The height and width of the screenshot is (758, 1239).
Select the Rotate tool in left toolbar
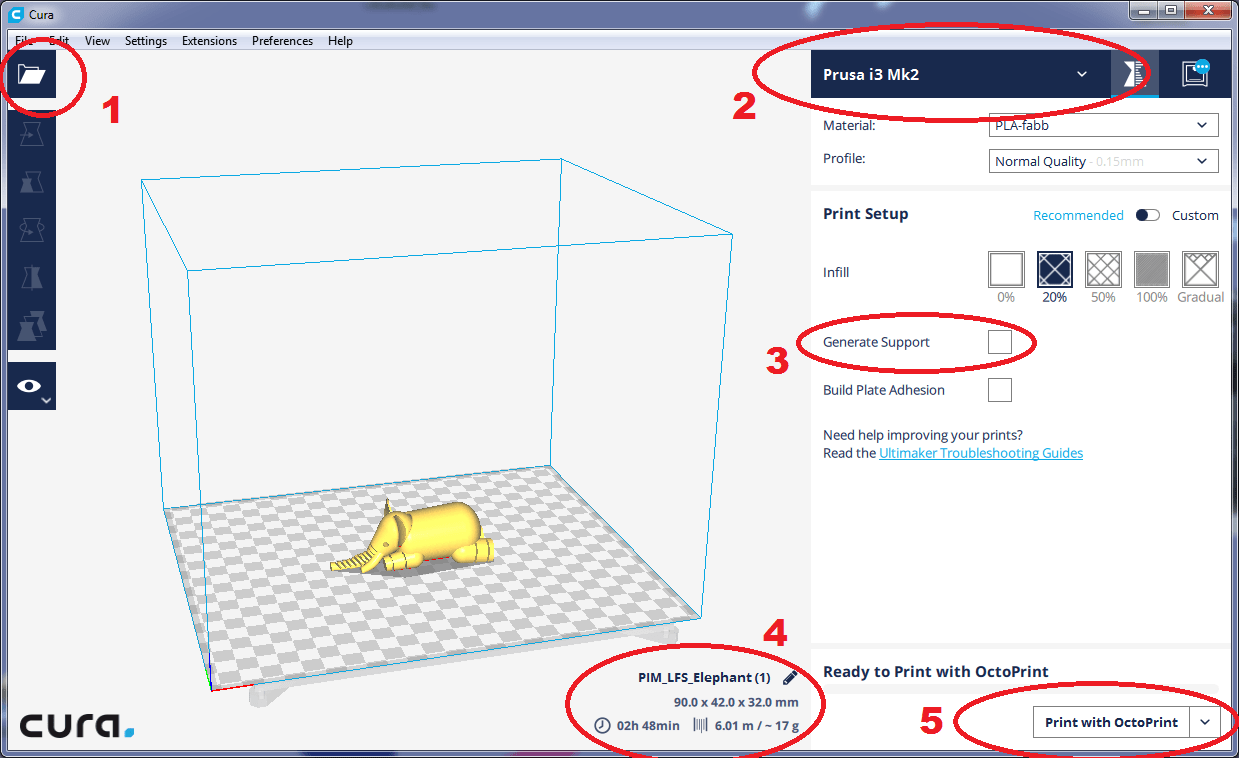[32, 229]
